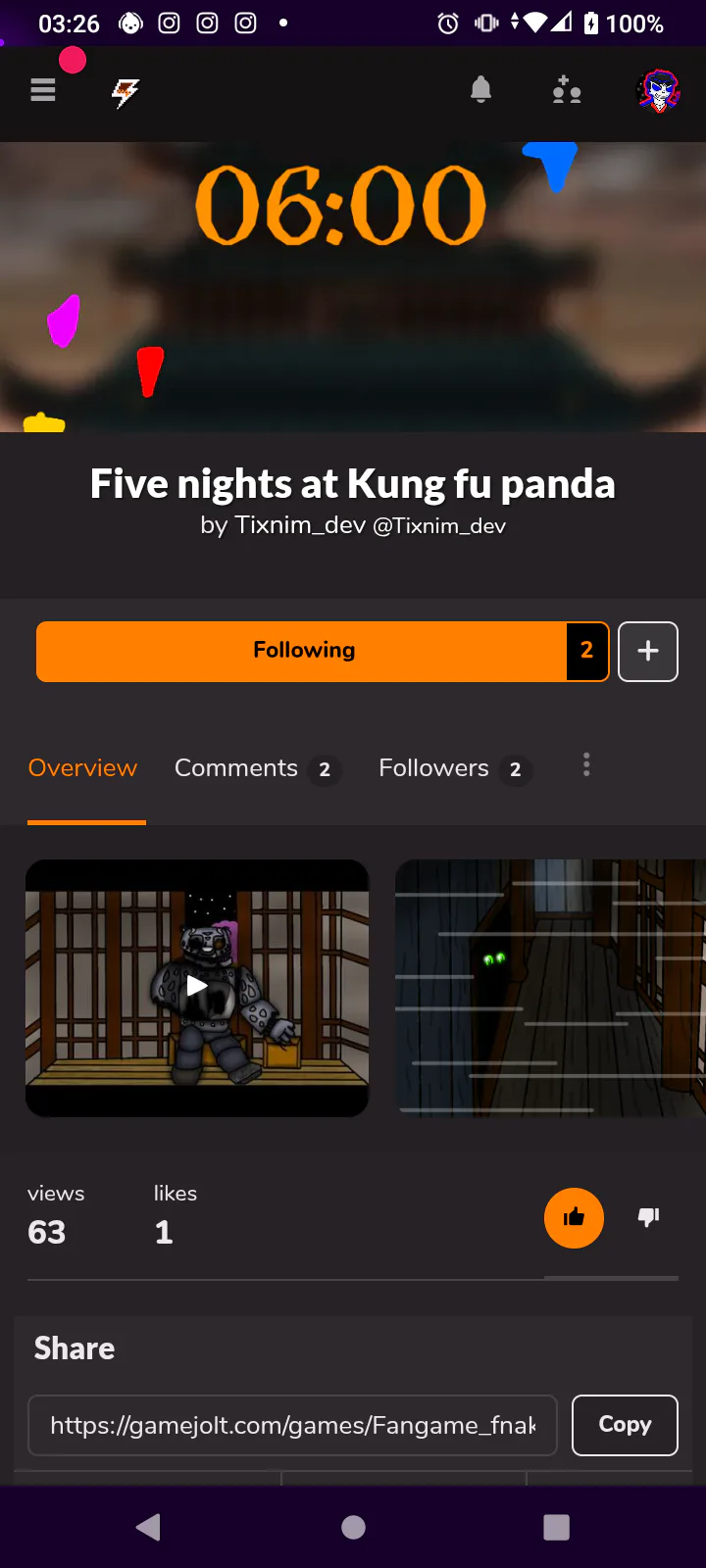
Task: Open the notifications bell
Action: [480, 91]
